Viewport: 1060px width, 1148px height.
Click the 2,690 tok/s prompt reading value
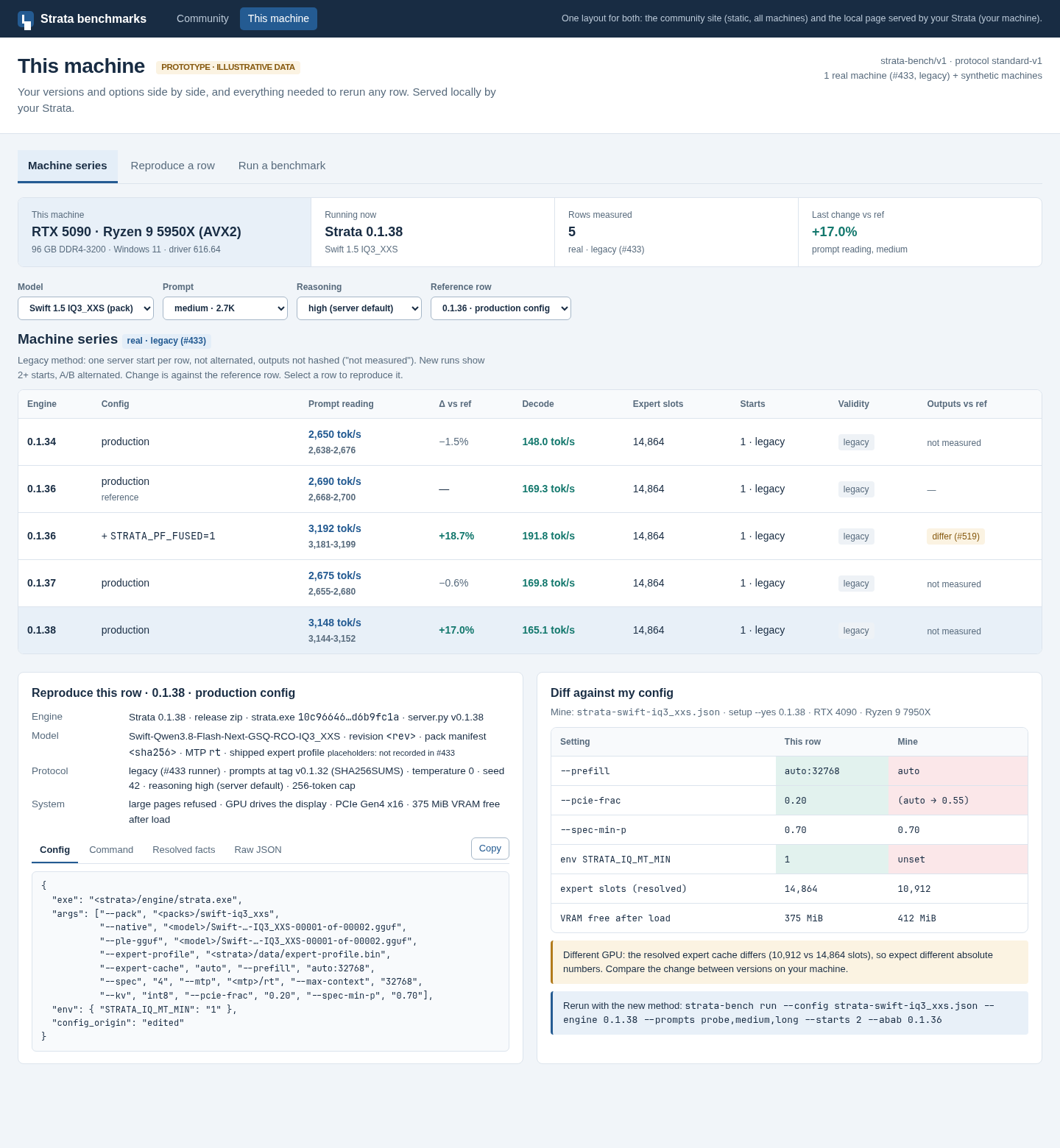335,481
